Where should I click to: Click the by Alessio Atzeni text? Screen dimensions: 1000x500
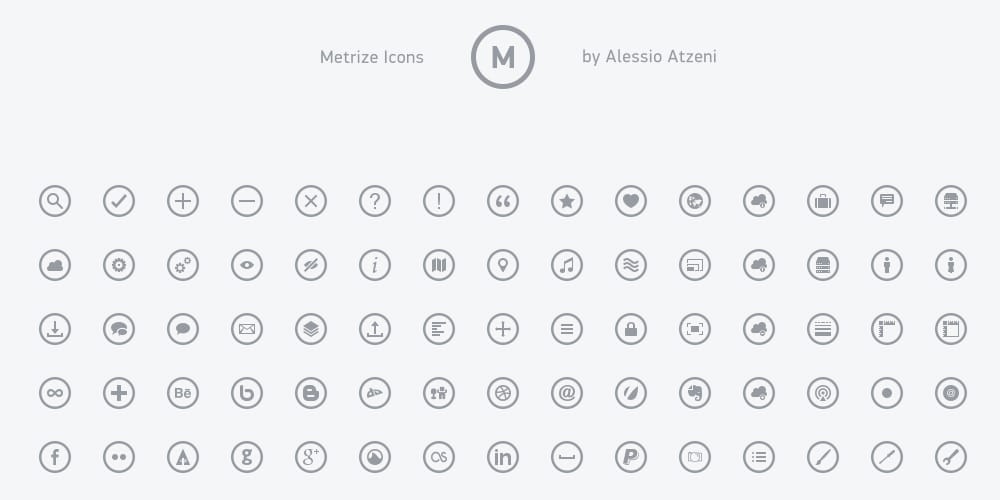(x=649, y=57)
